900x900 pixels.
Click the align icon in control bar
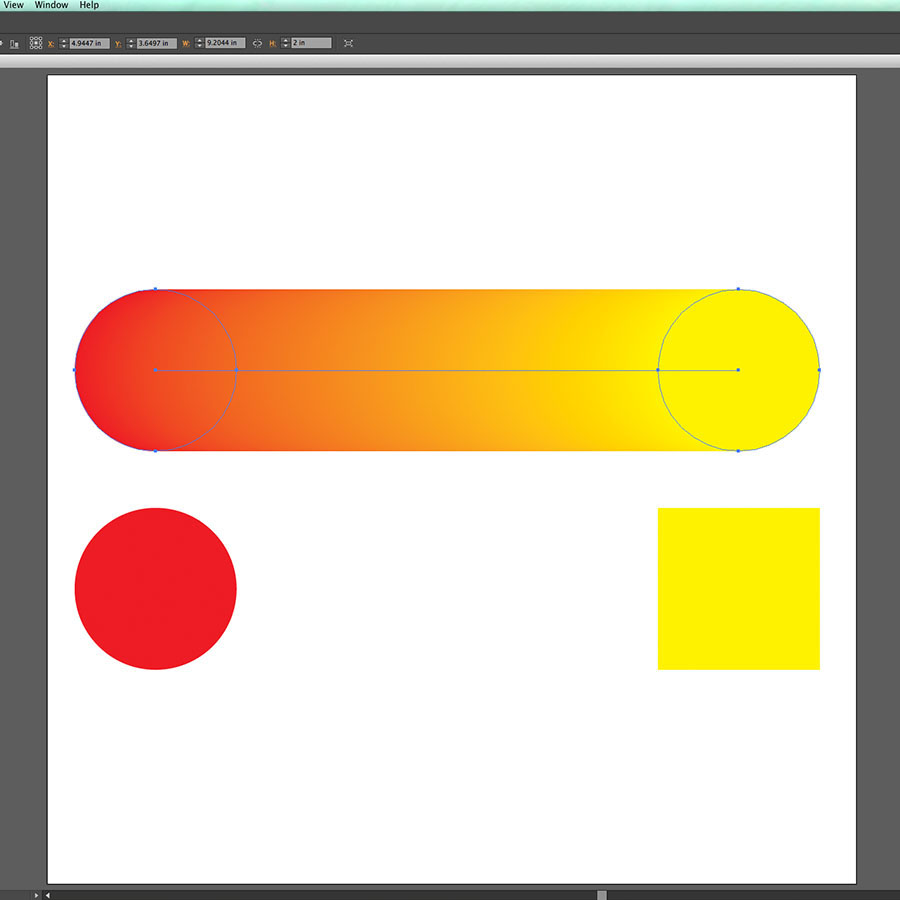click(x=14, y=43)
